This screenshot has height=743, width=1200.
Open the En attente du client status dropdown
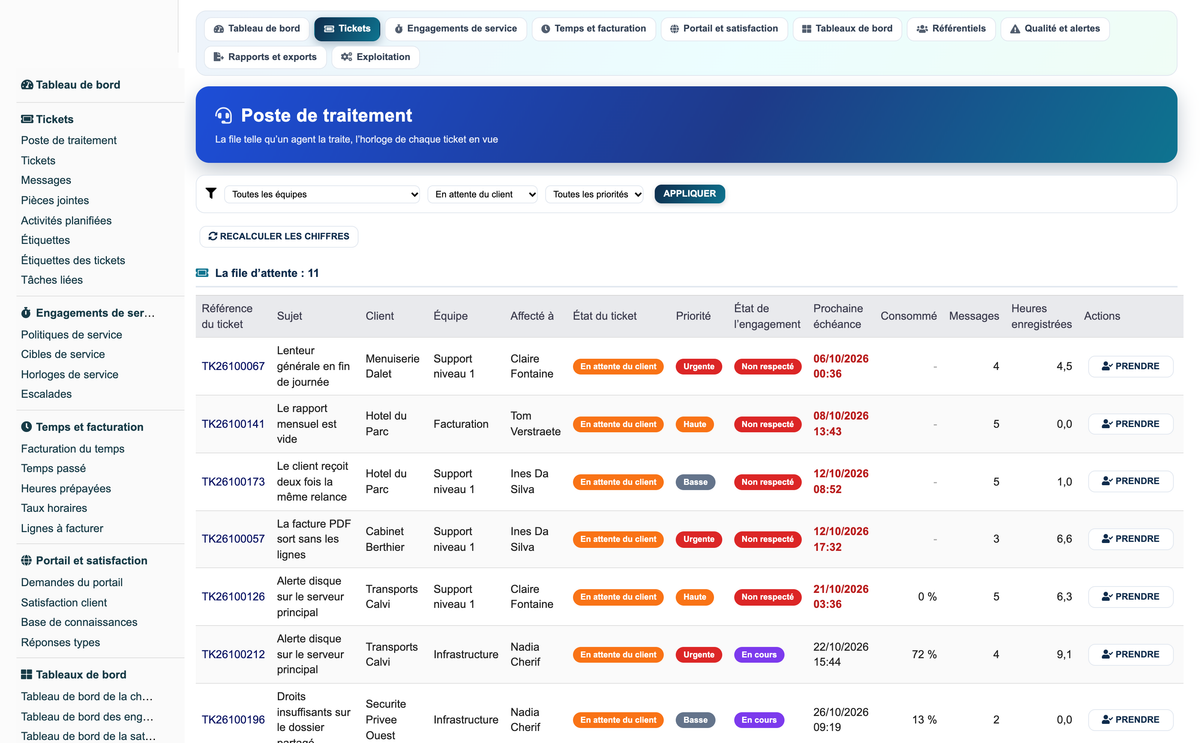484,194
